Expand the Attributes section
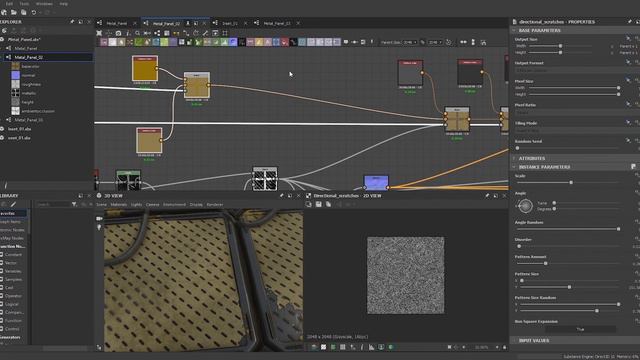The image size is (640, 360). (x=514, y=158)
